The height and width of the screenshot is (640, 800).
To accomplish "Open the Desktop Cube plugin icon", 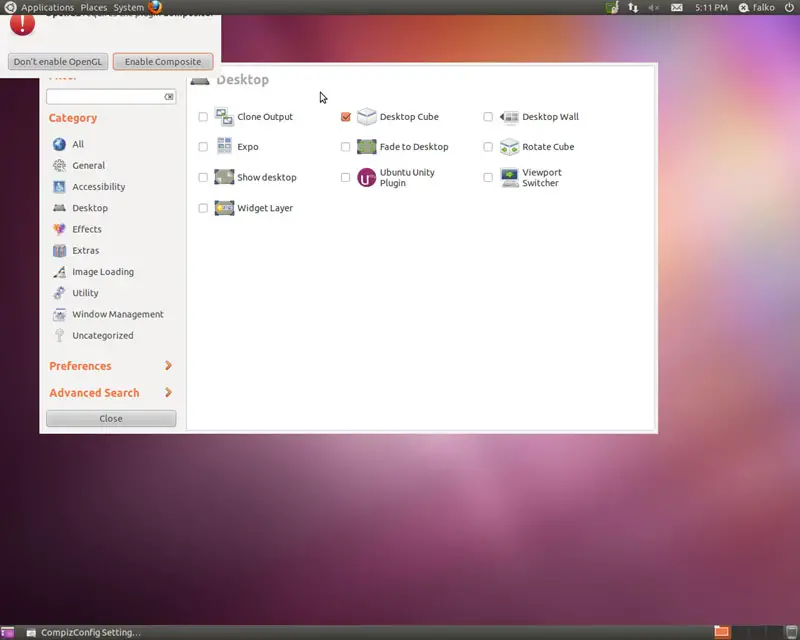I will [366, 117].
